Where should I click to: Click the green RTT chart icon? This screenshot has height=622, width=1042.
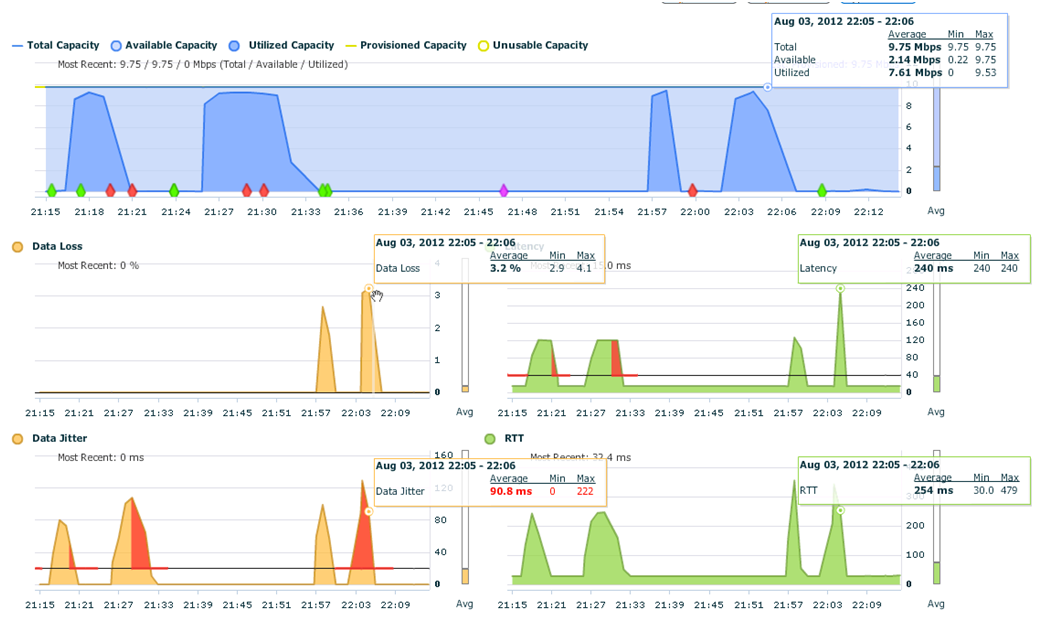click(x=490, y=438)
